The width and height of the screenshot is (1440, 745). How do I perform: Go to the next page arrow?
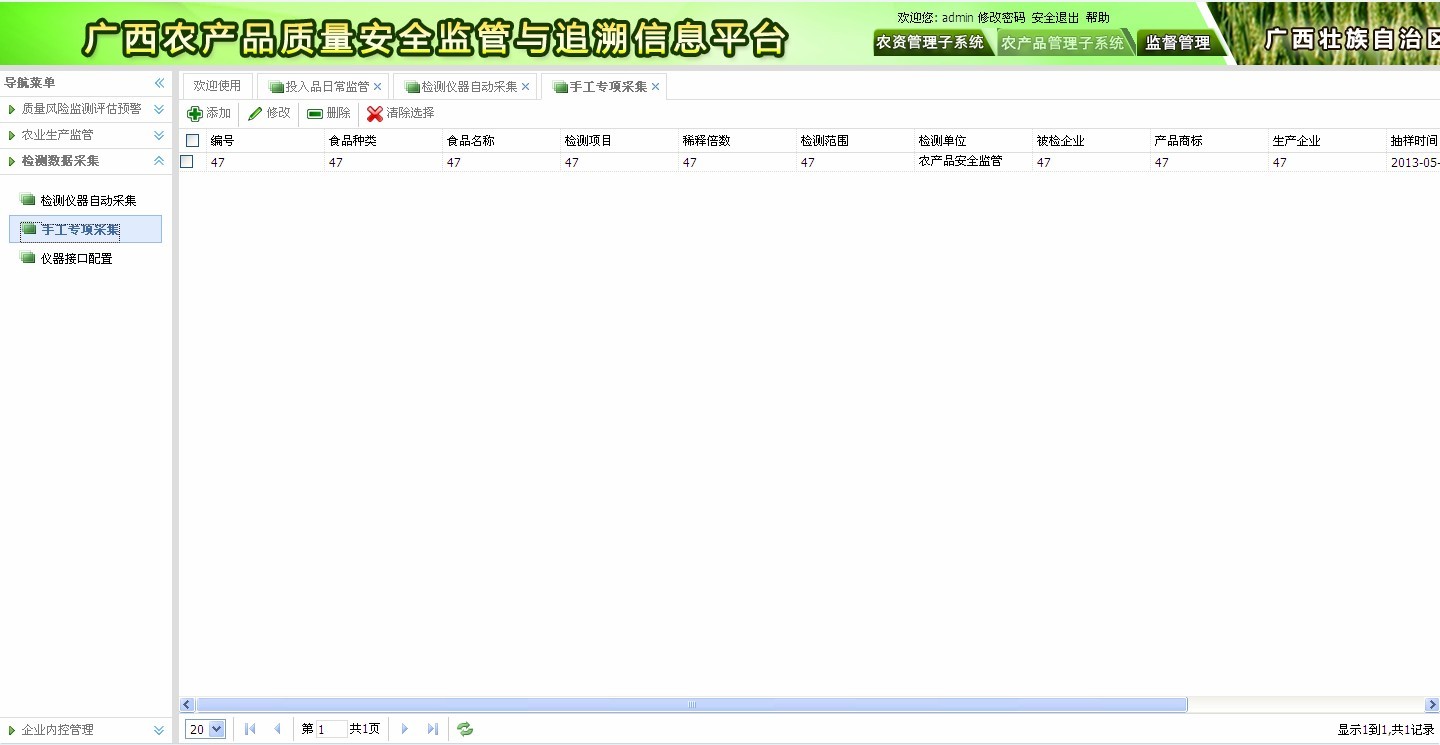coord(405,729)
